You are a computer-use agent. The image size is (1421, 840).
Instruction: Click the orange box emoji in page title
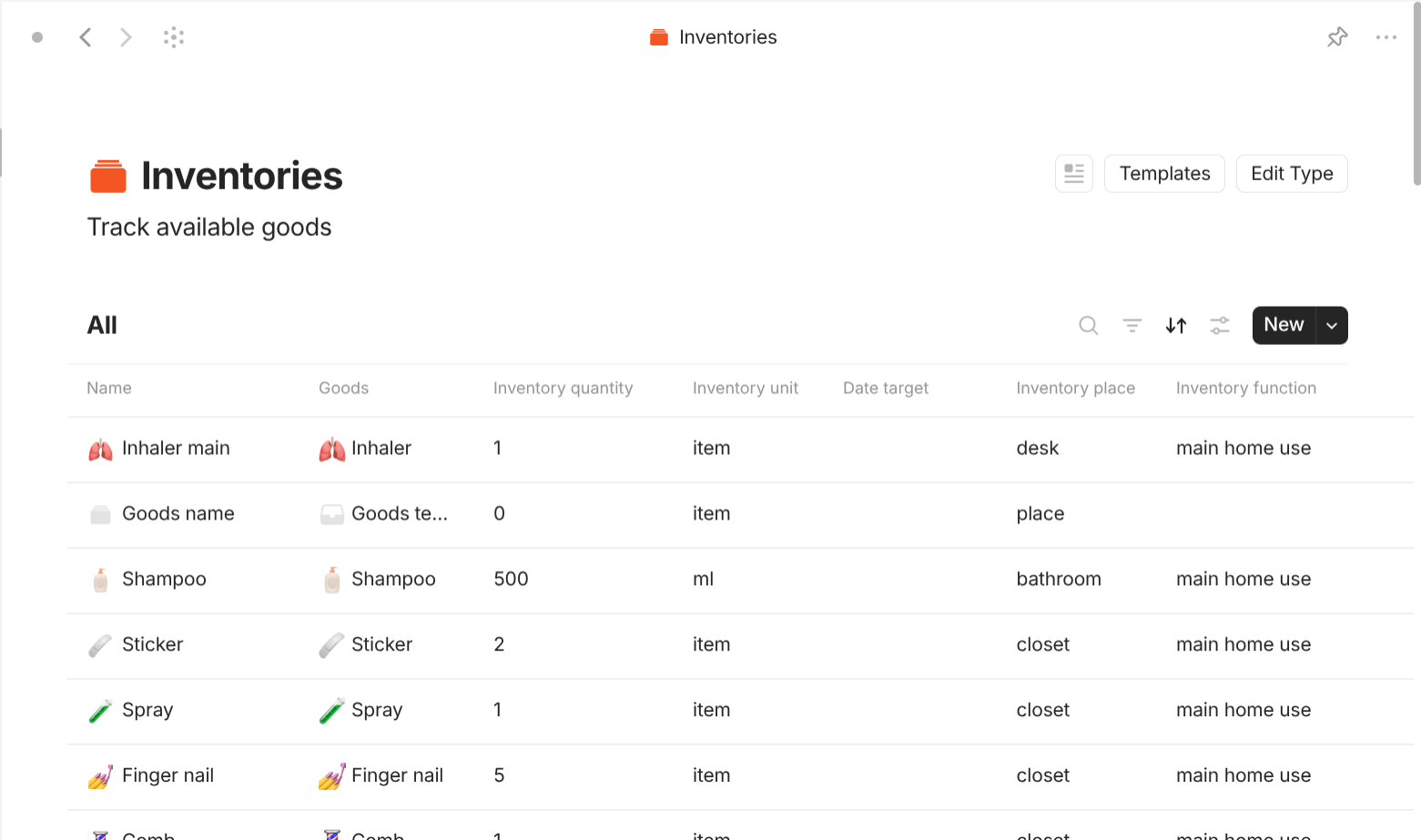(x=107, y=176)
